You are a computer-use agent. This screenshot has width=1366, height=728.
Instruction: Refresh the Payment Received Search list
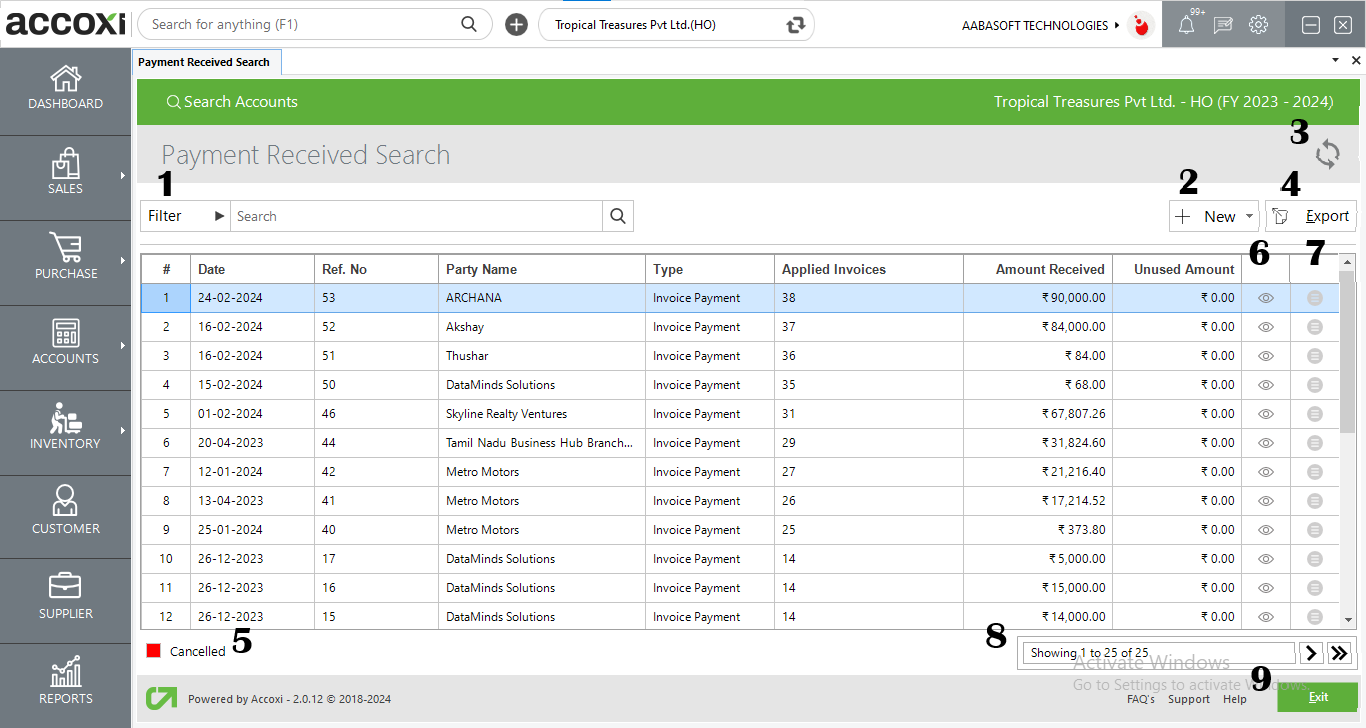coord(1328,155)
